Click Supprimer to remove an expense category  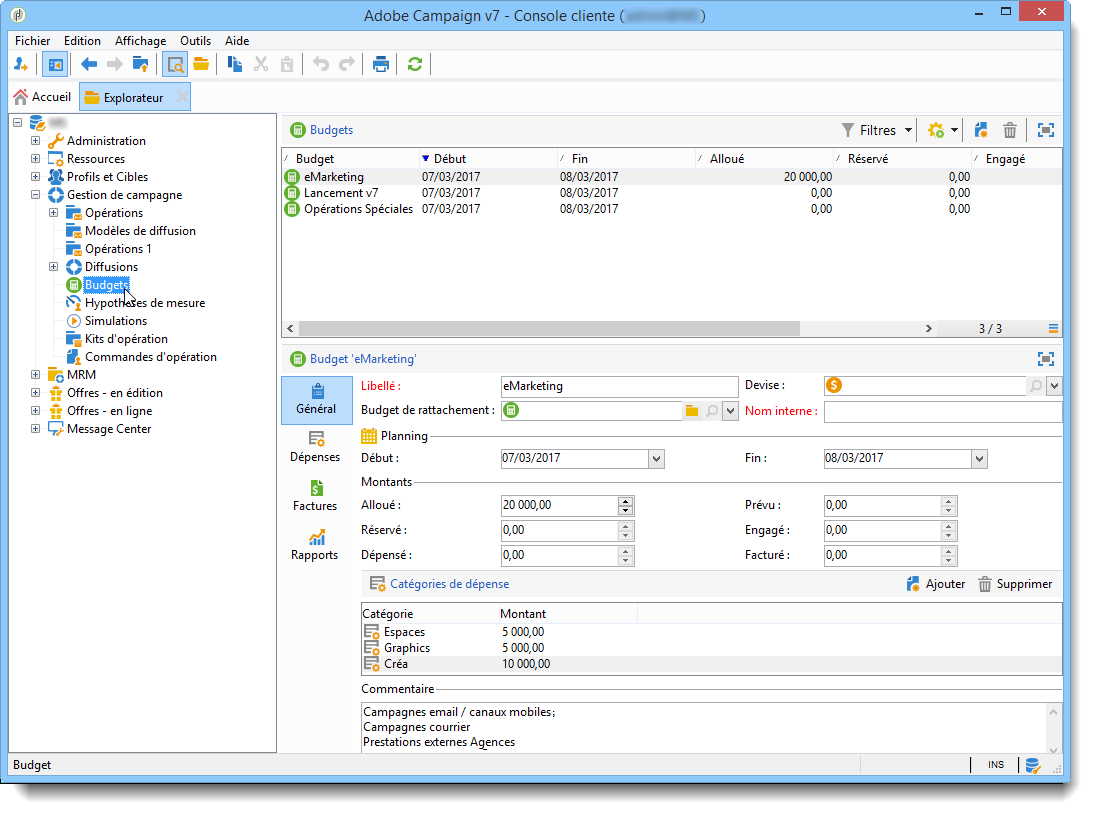pyautogui.click(x=1014, y=584)
